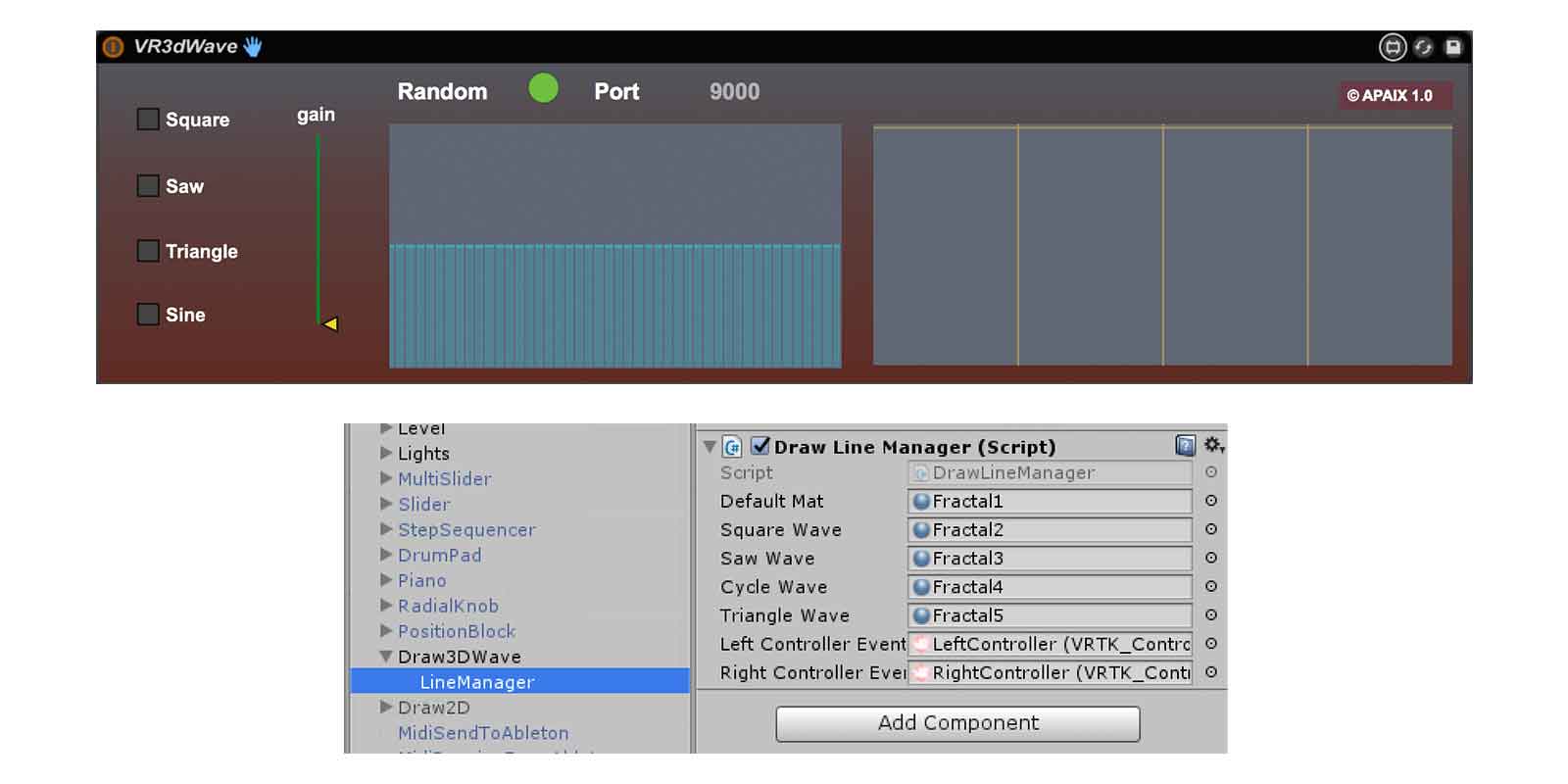1568x784 pixels.
Task: Collapse the Draw Line Manager component foldout
Action: pos(710,447)
